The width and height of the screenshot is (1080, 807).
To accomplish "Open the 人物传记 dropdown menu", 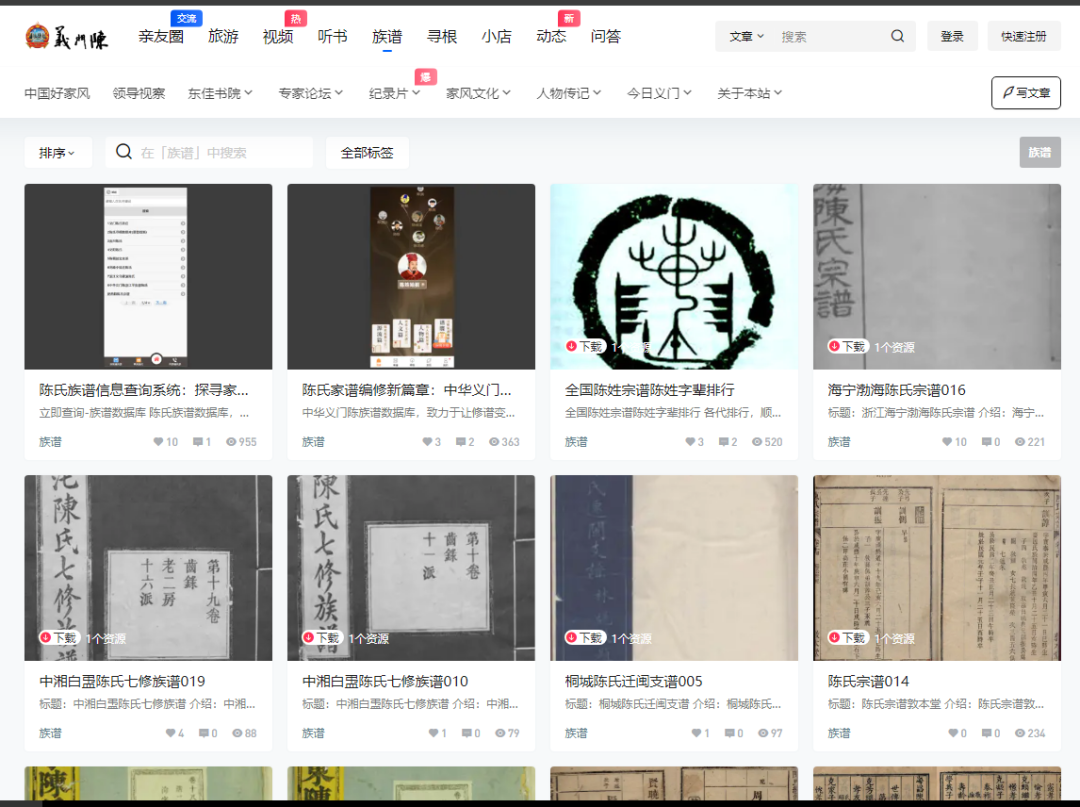I will click(569, 93).
